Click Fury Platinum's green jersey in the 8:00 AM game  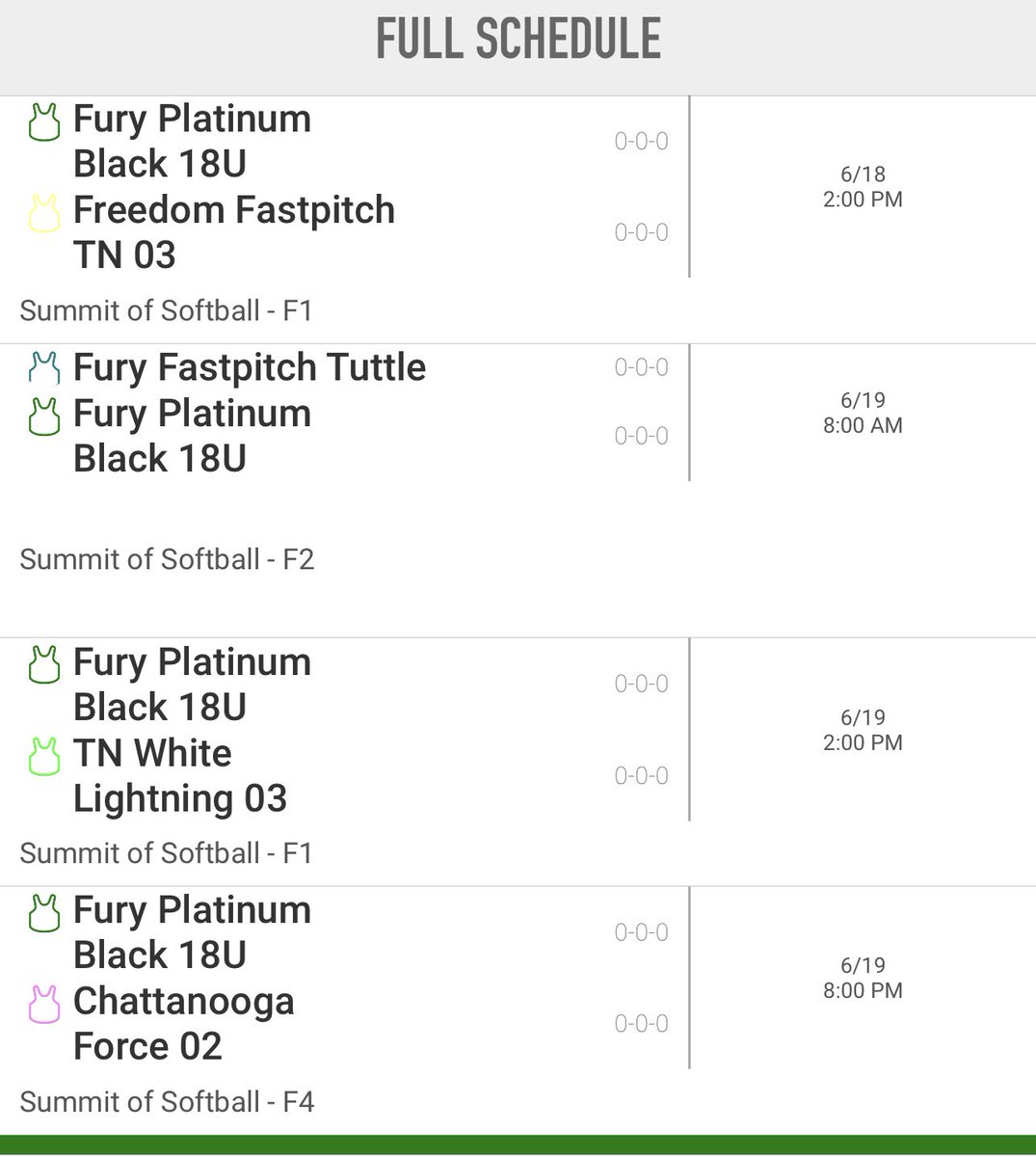click(x=43, y=417)
